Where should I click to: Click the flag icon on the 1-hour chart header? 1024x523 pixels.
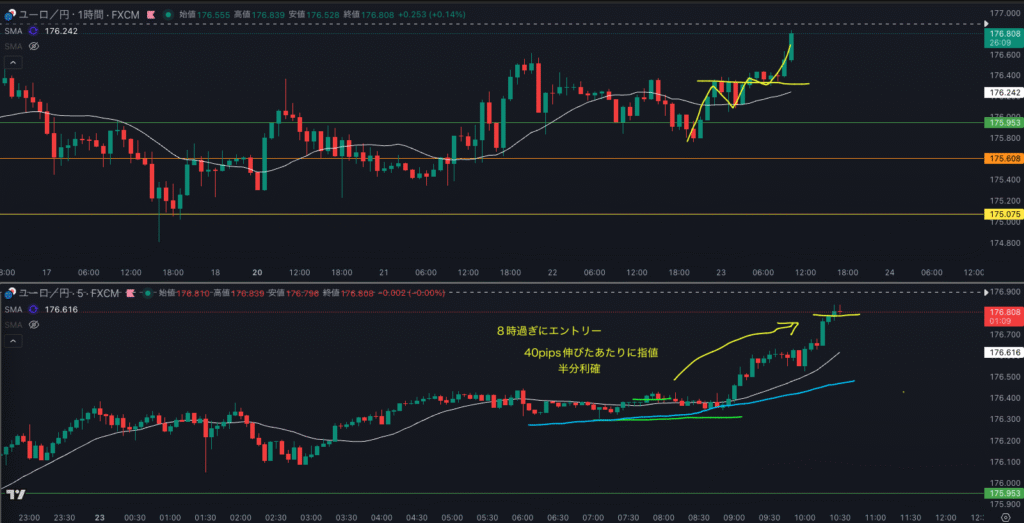click(x=150, y=16)
